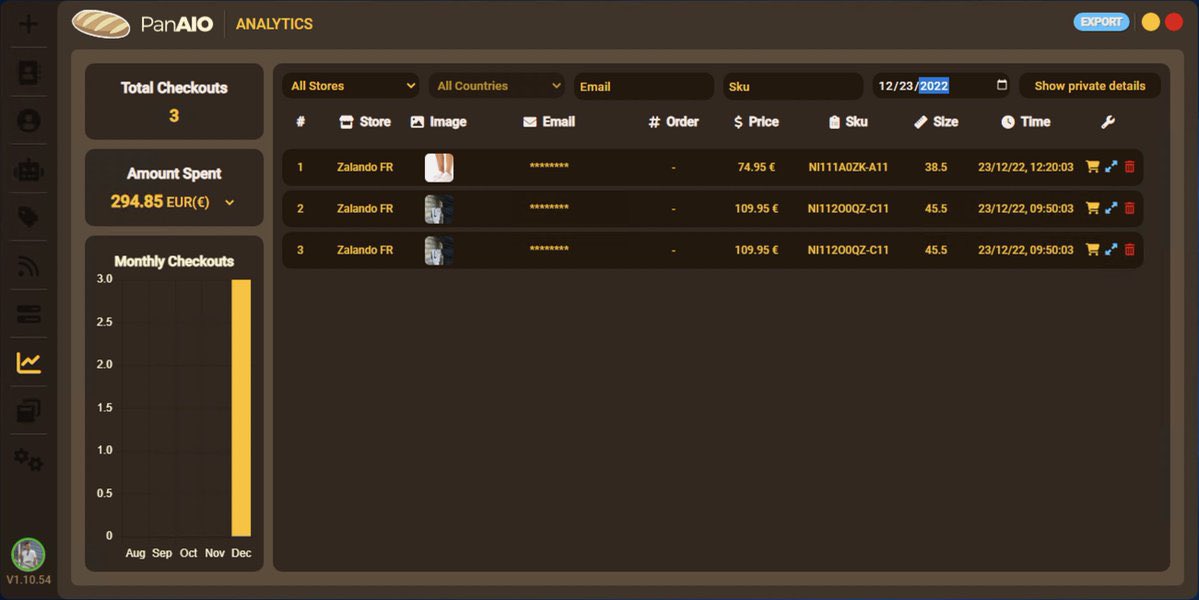Image resolution: width=1199 pixels, height=600 pixels.
Task: Click the user avatar above the version label
Action: point(28,554)
